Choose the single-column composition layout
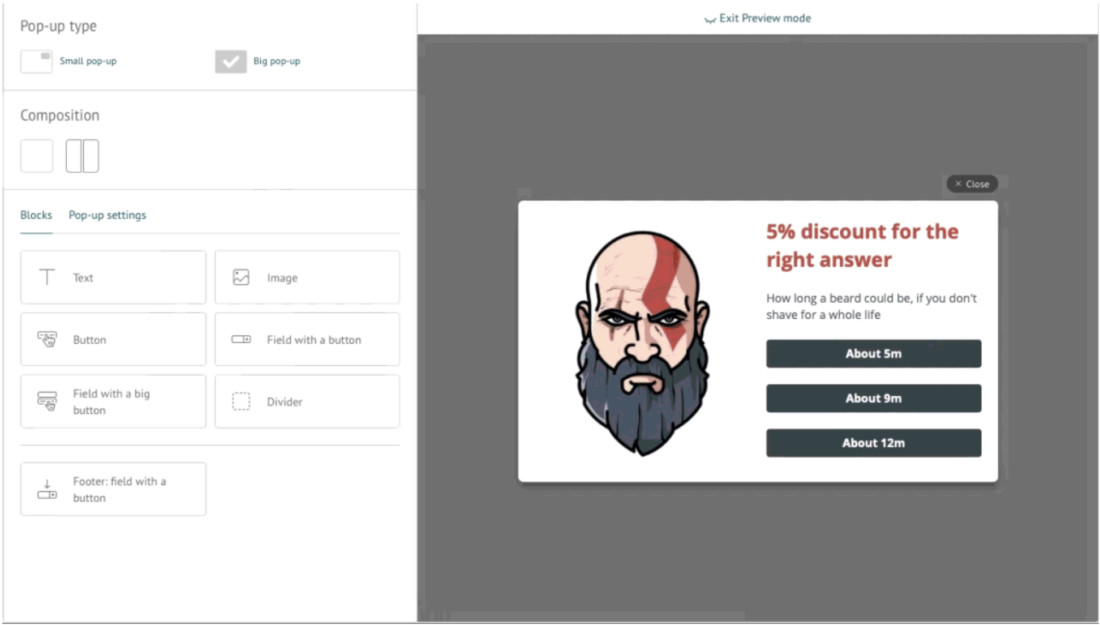 (x=36, y=156)
